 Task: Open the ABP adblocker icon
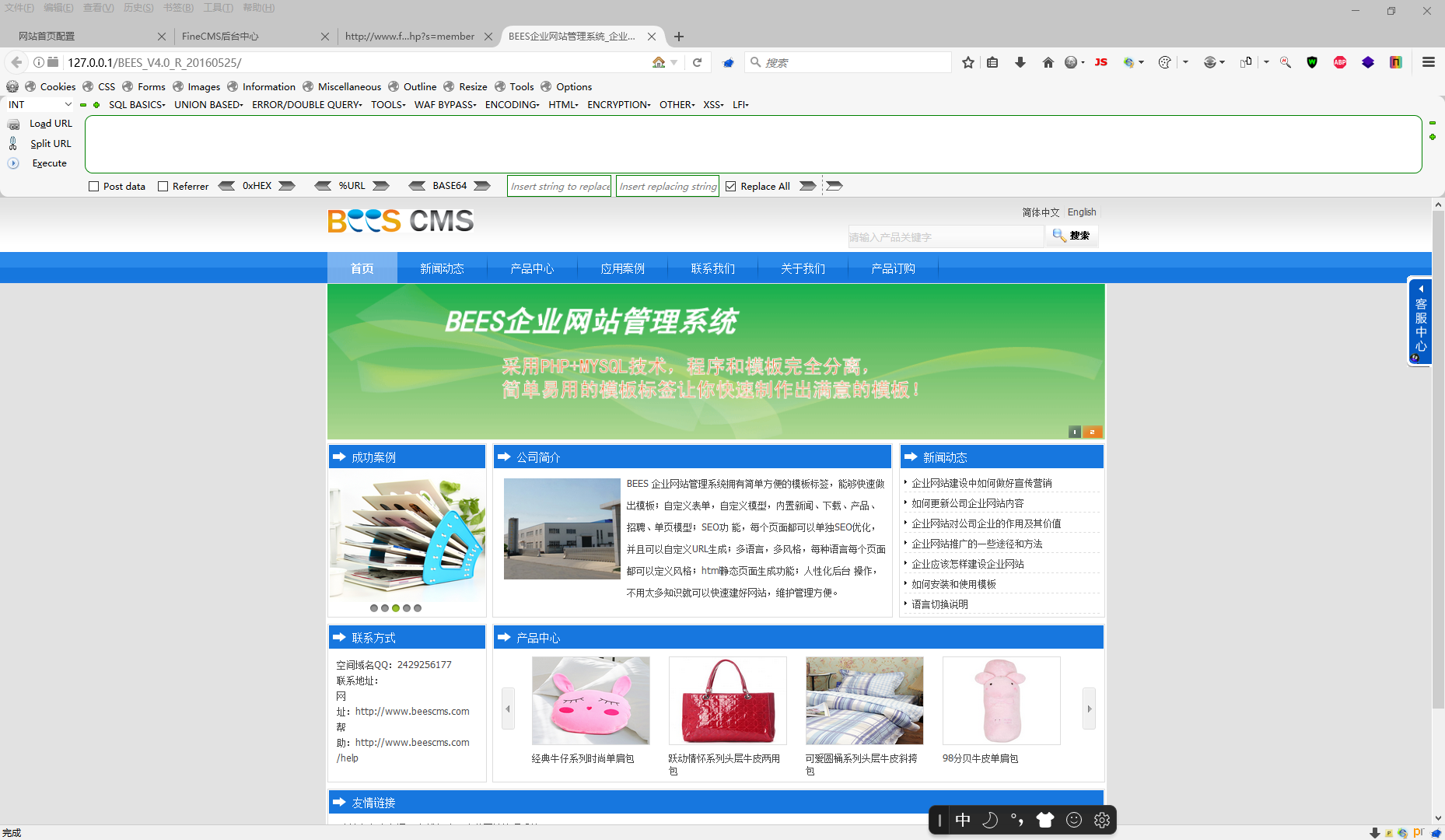pos(1340,62)
